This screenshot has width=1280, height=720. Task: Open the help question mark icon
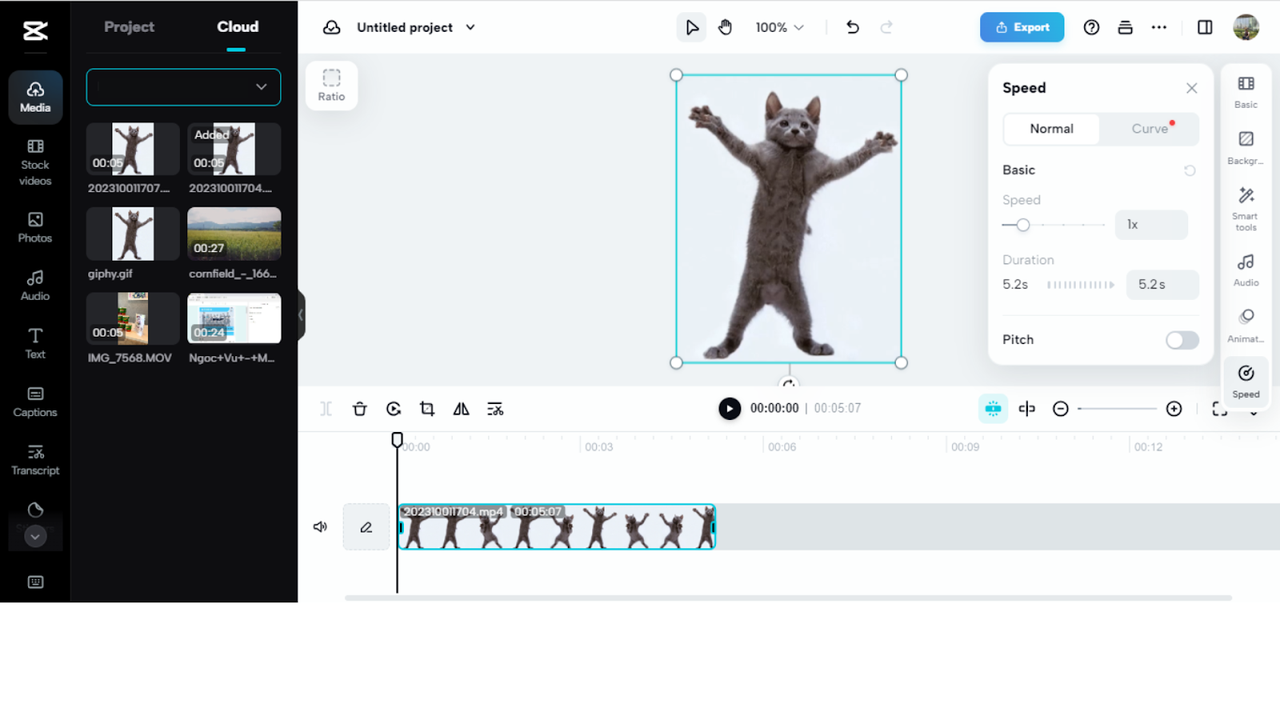point(1092,27)
